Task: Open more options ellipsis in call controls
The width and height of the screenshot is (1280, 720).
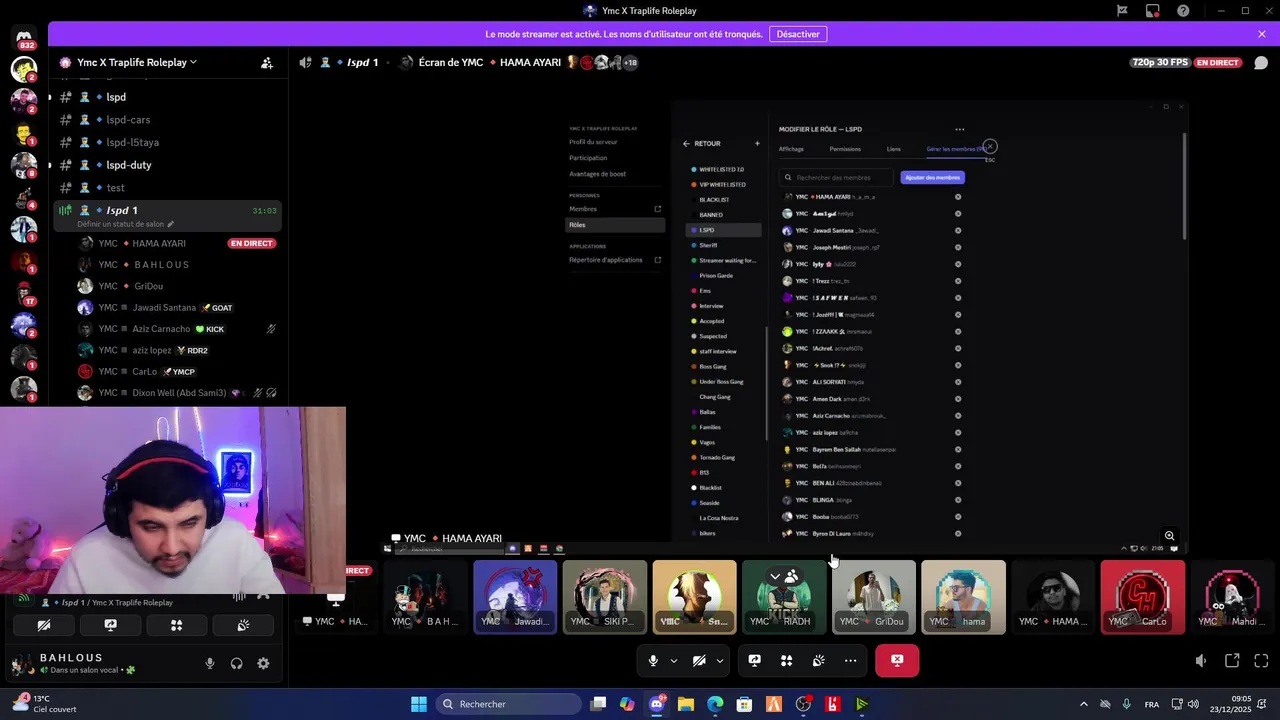Action: (850, 660)
